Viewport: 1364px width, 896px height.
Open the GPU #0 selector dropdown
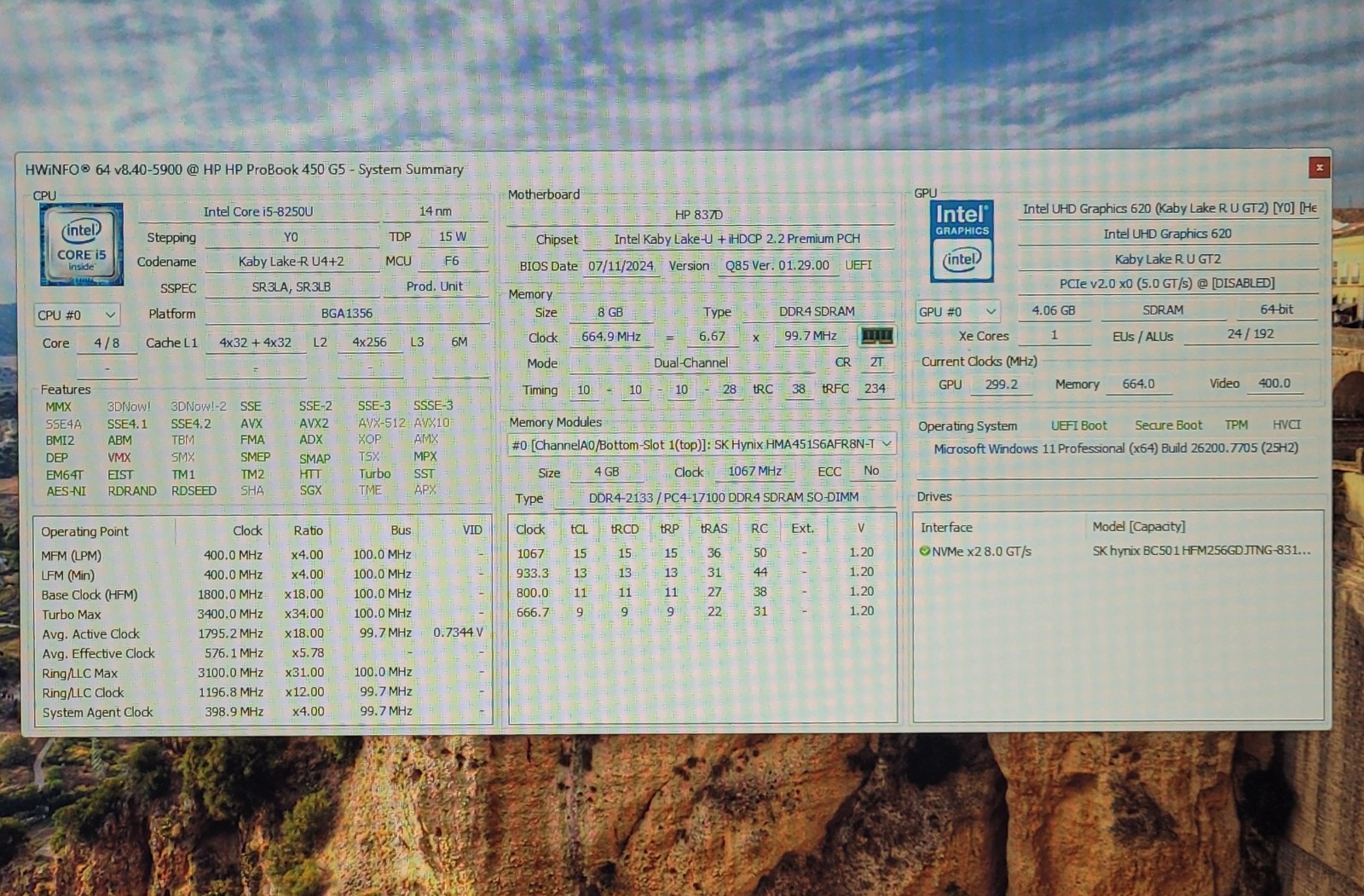click(x=957, y=311)
